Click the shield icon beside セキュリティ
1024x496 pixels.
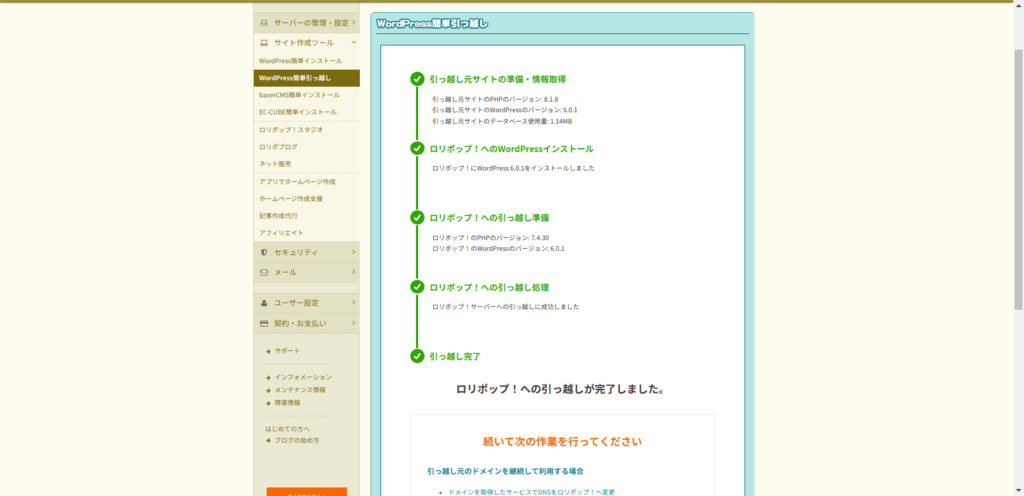[264, 252]
